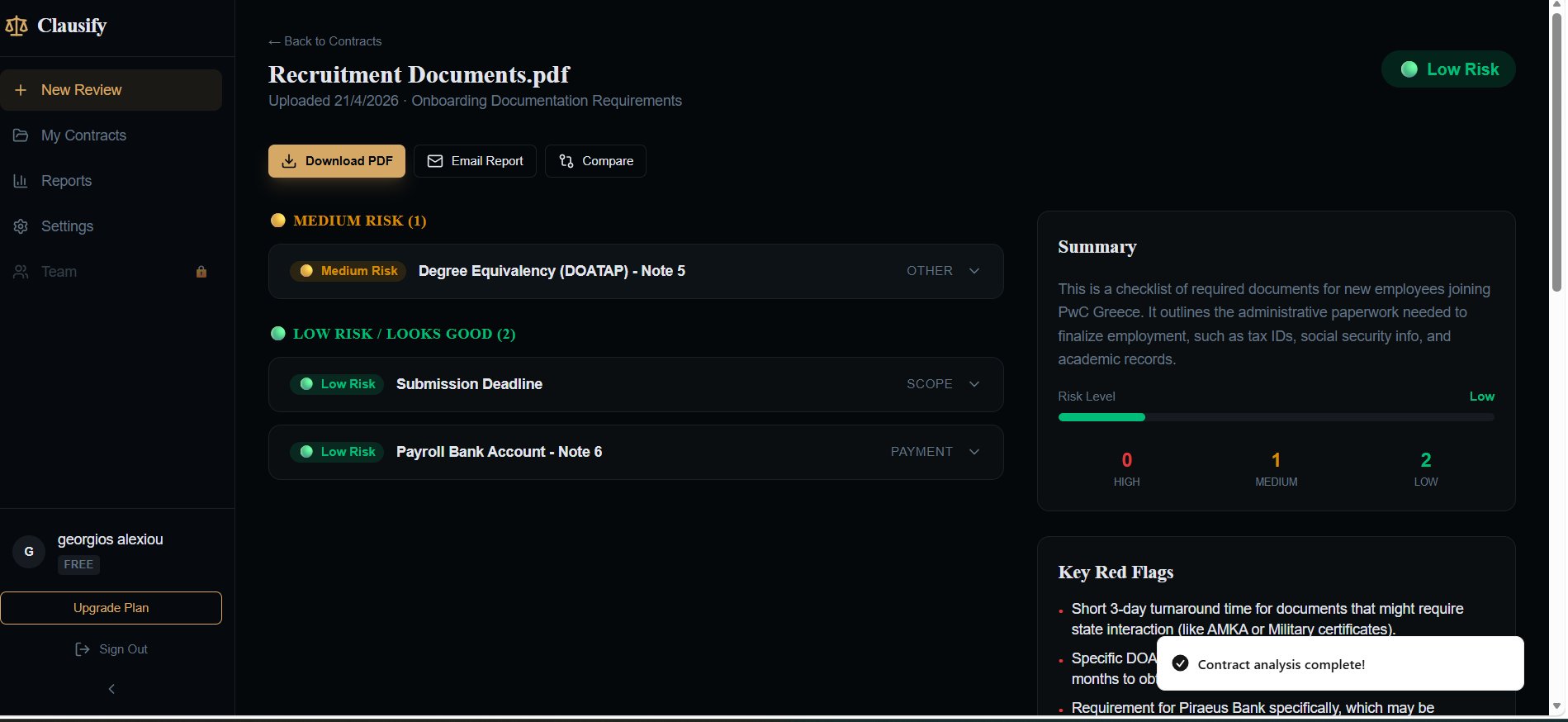
Task: Expand the Submission Deadline clause chevron
Action: 974,384
